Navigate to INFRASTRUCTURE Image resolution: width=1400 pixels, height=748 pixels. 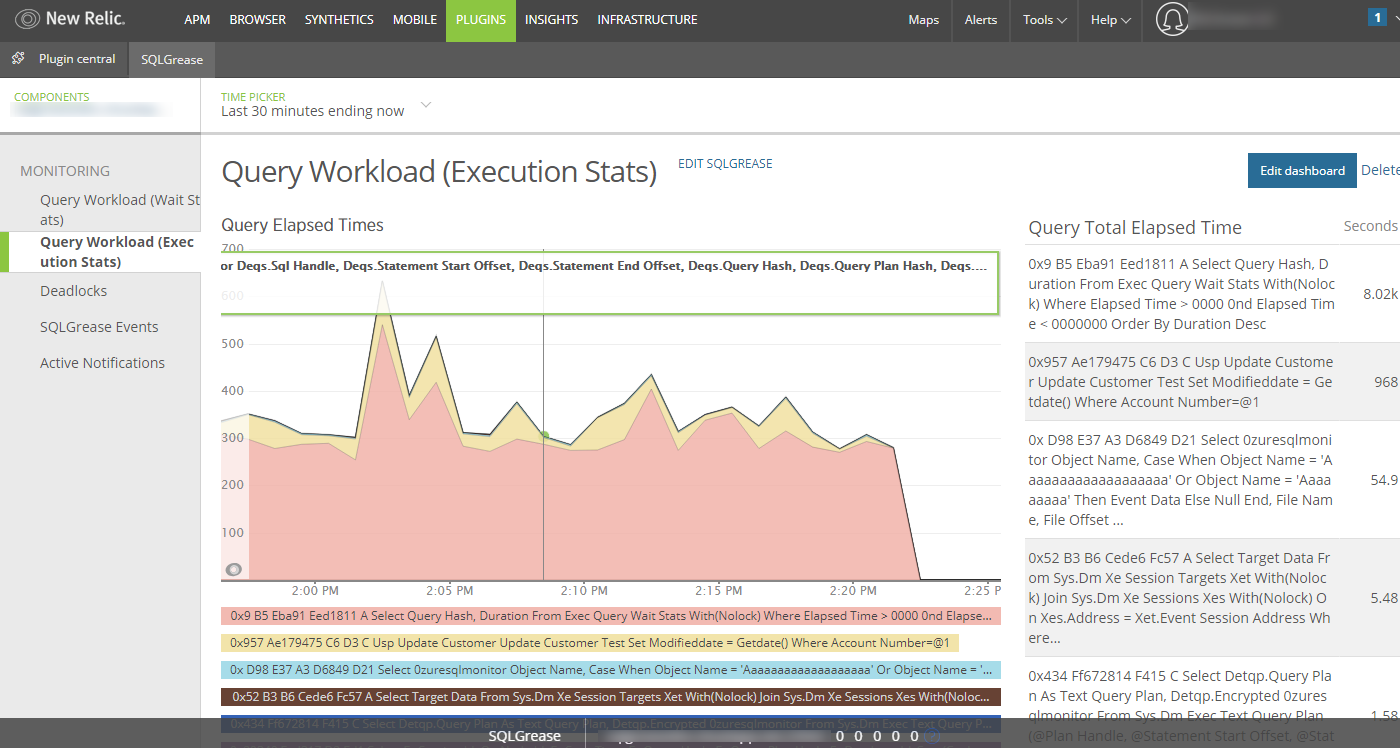point(648,20)
